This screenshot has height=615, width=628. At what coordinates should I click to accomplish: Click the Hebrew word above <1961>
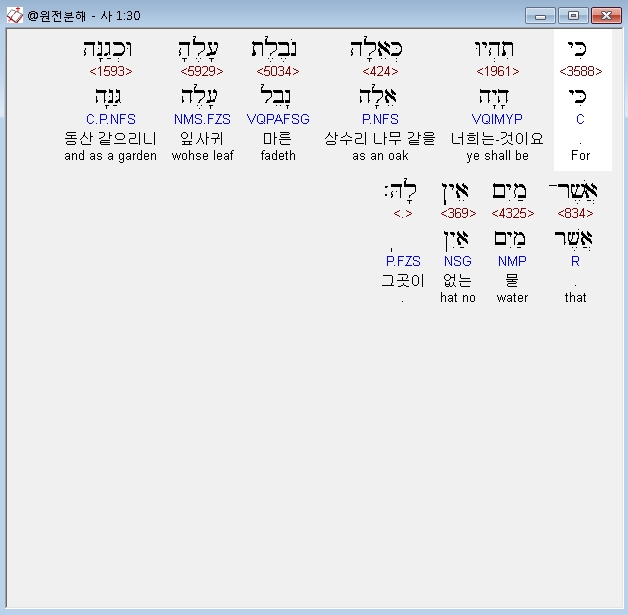[495, 49]
